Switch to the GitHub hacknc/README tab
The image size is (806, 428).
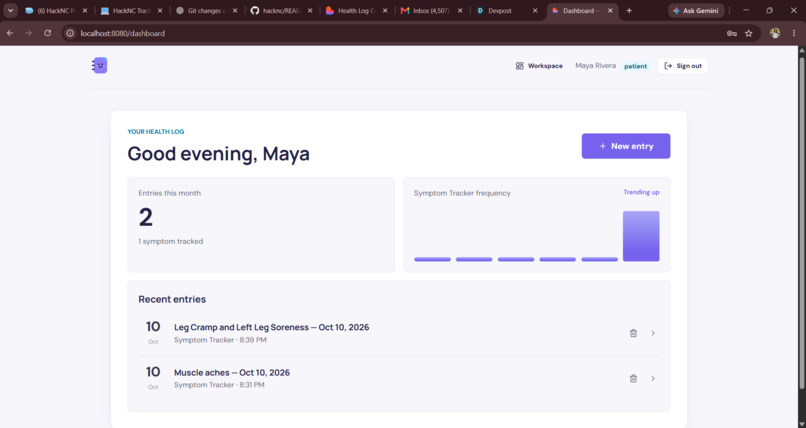click(281, 10)
